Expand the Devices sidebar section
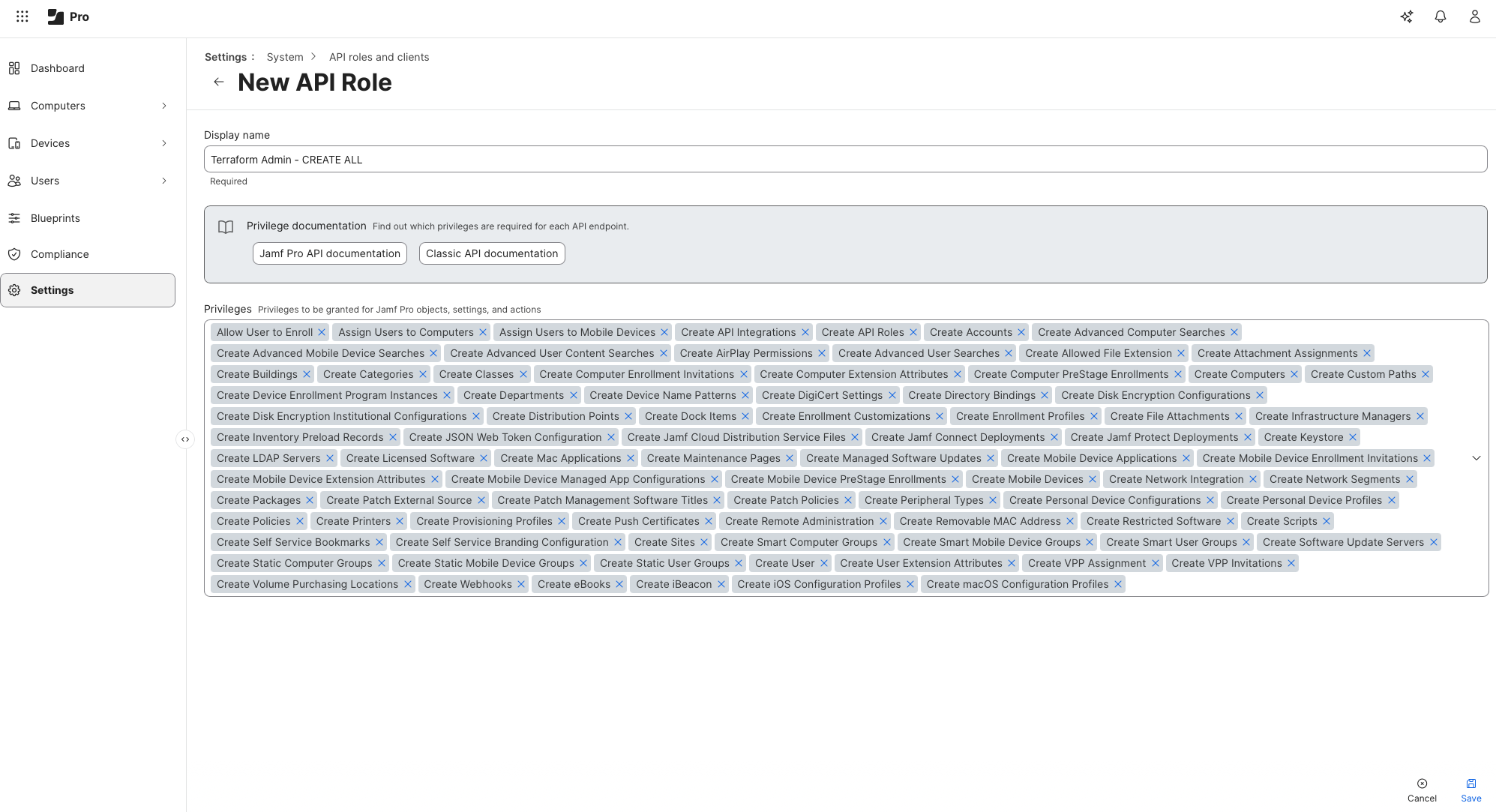 [164, 143]
